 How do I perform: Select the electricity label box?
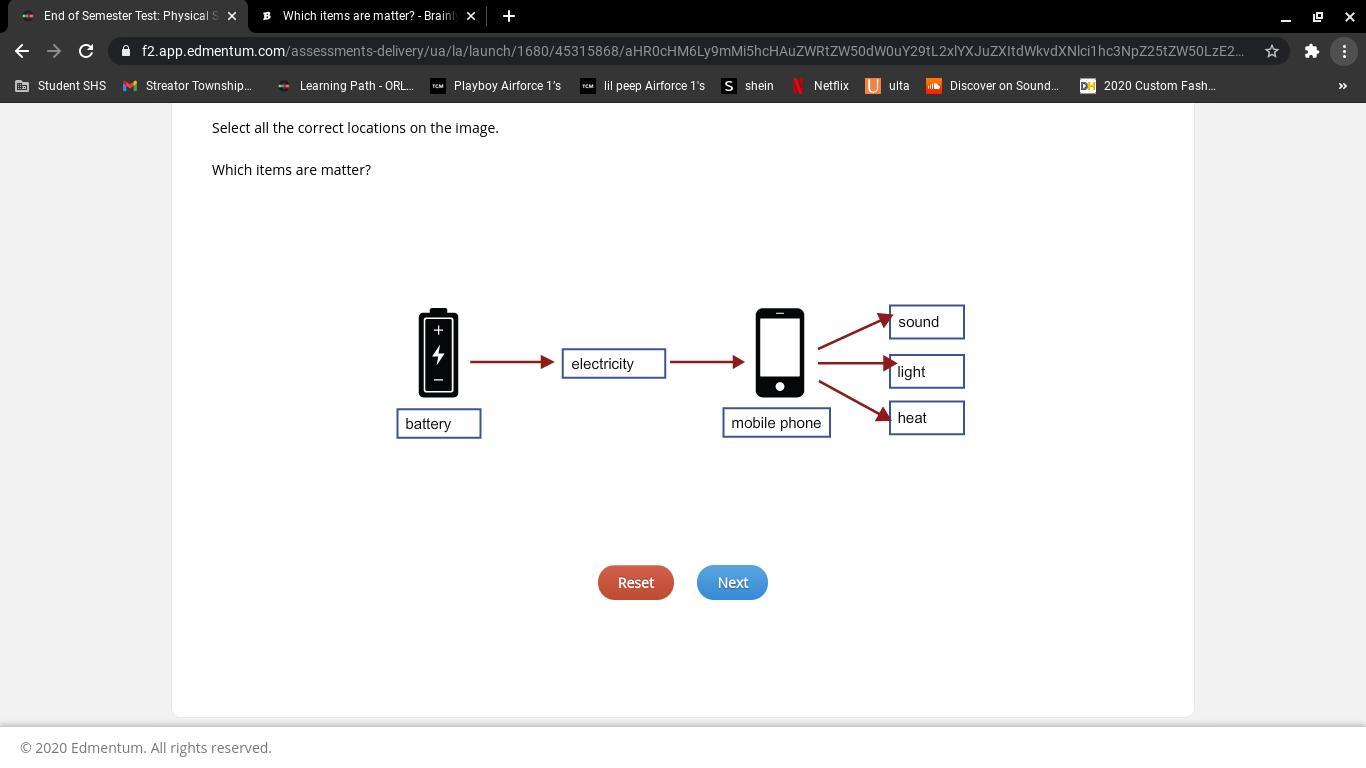point(614,364)
